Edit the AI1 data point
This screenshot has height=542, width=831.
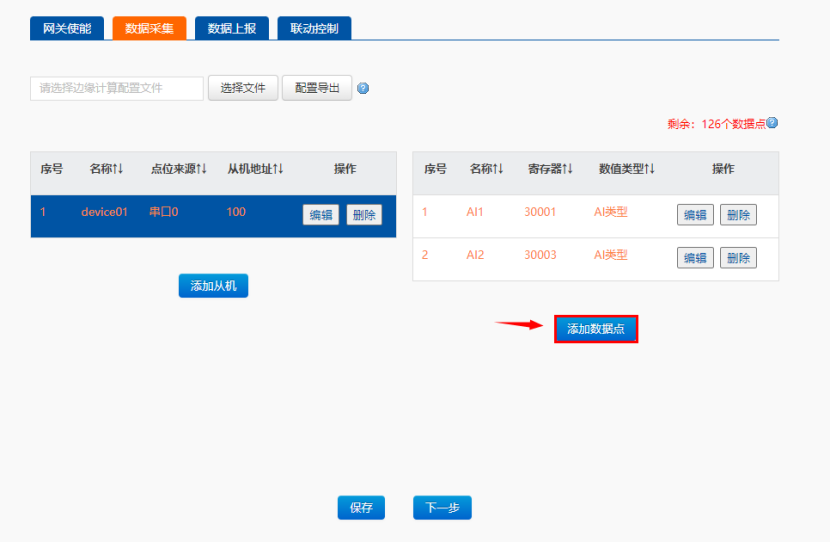[695, 215]
